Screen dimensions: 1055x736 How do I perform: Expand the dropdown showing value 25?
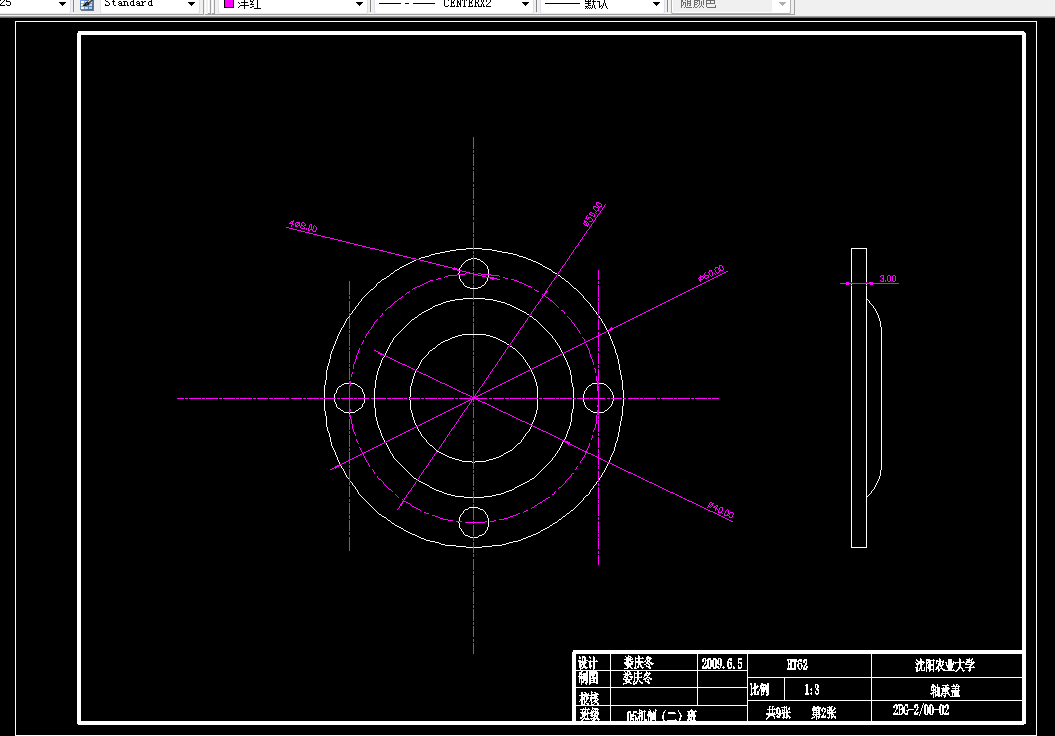tap(63, 4)
